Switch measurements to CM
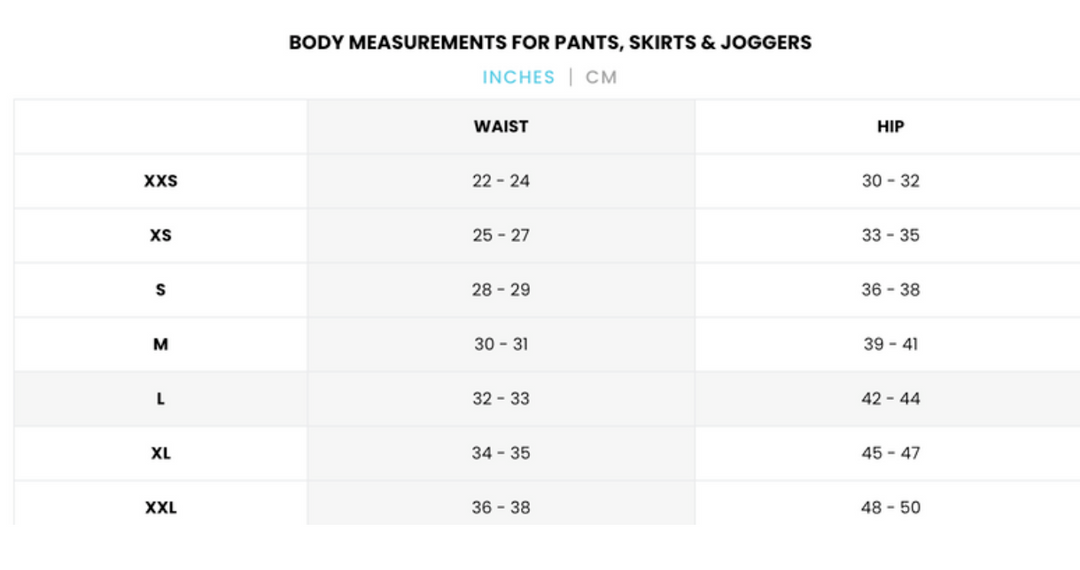 pyautogui.click(x=601, y=77)
